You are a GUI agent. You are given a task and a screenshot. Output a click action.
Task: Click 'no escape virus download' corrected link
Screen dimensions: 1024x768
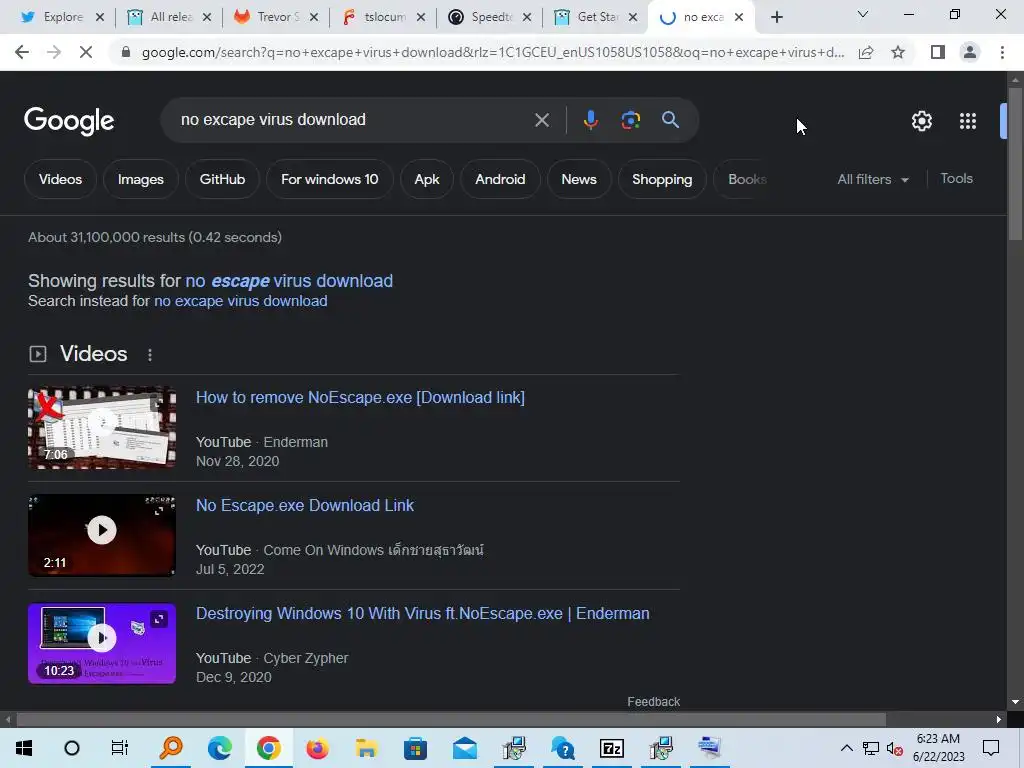click(x=289, y=281)
